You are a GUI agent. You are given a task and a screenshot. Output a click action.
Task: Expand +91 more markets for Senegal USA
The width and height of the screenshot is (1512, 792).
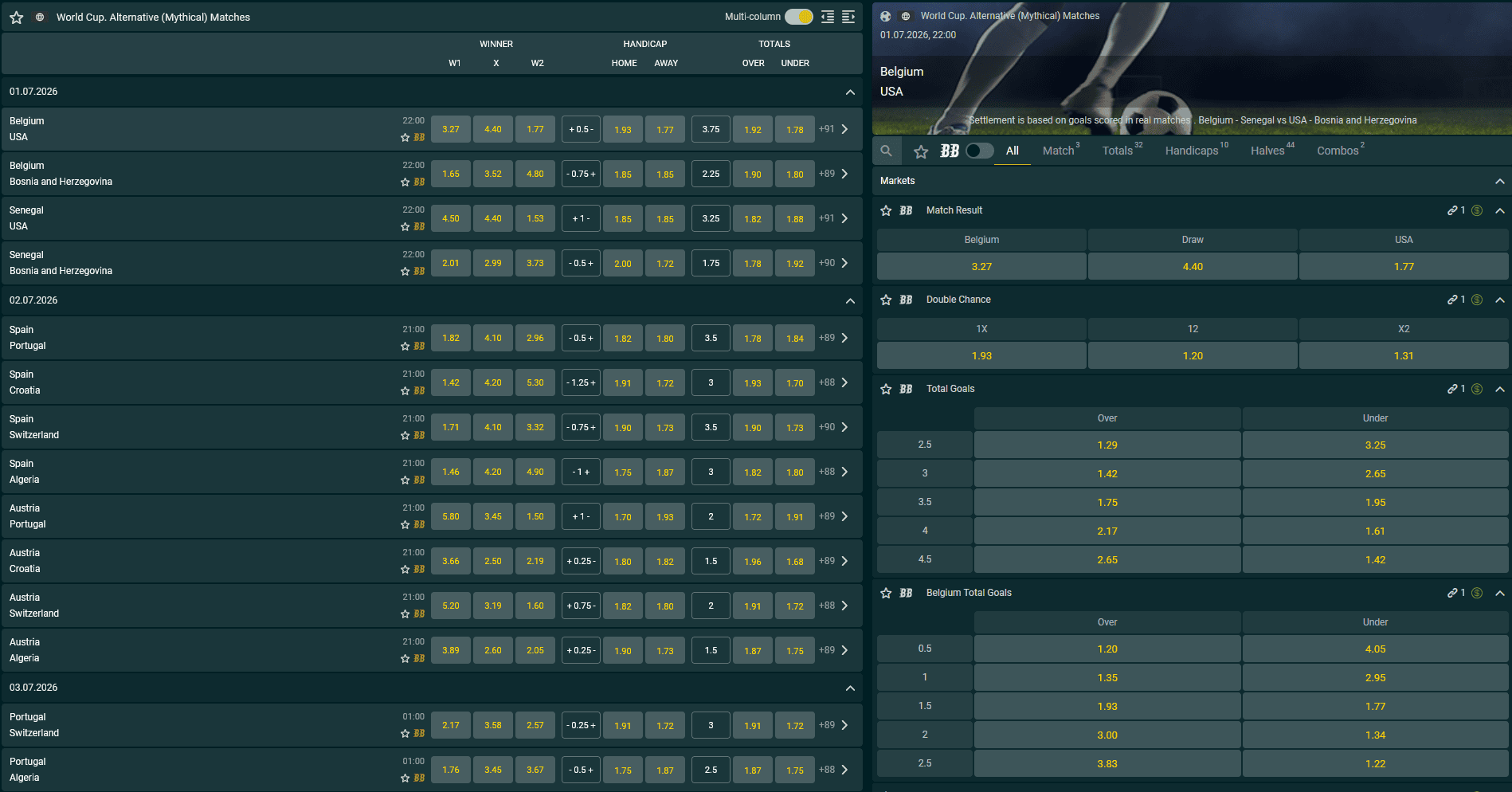(827, 218)
